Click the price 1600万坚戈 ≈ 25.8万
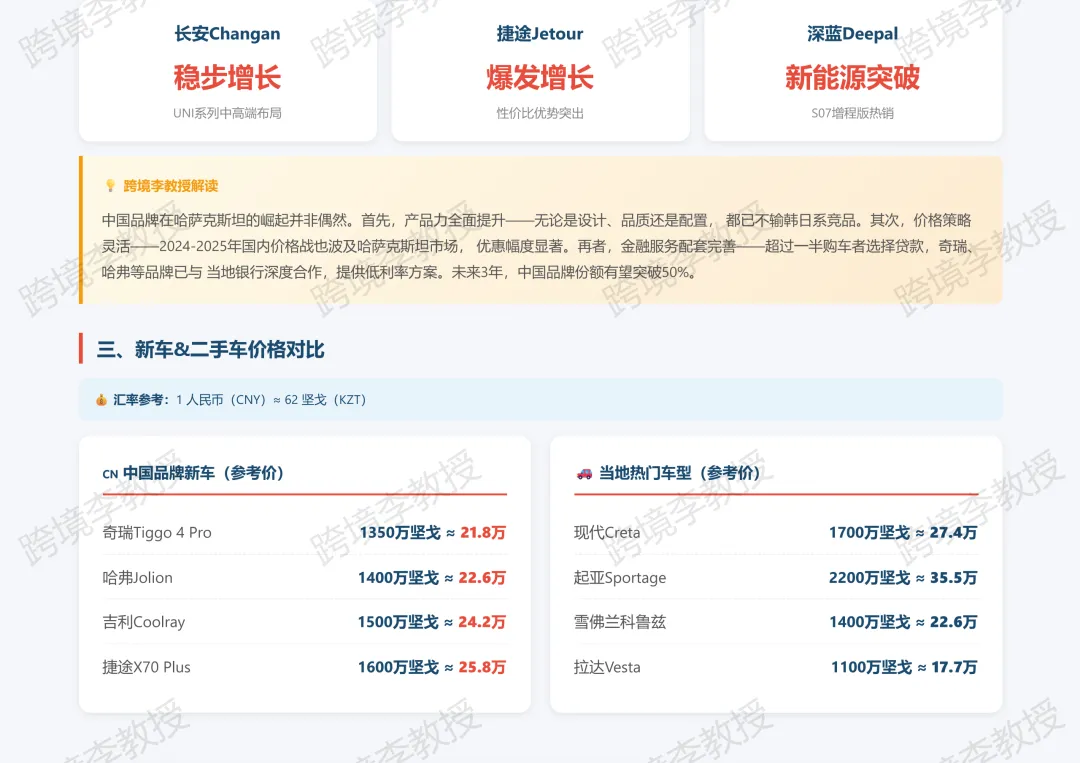 432,667
